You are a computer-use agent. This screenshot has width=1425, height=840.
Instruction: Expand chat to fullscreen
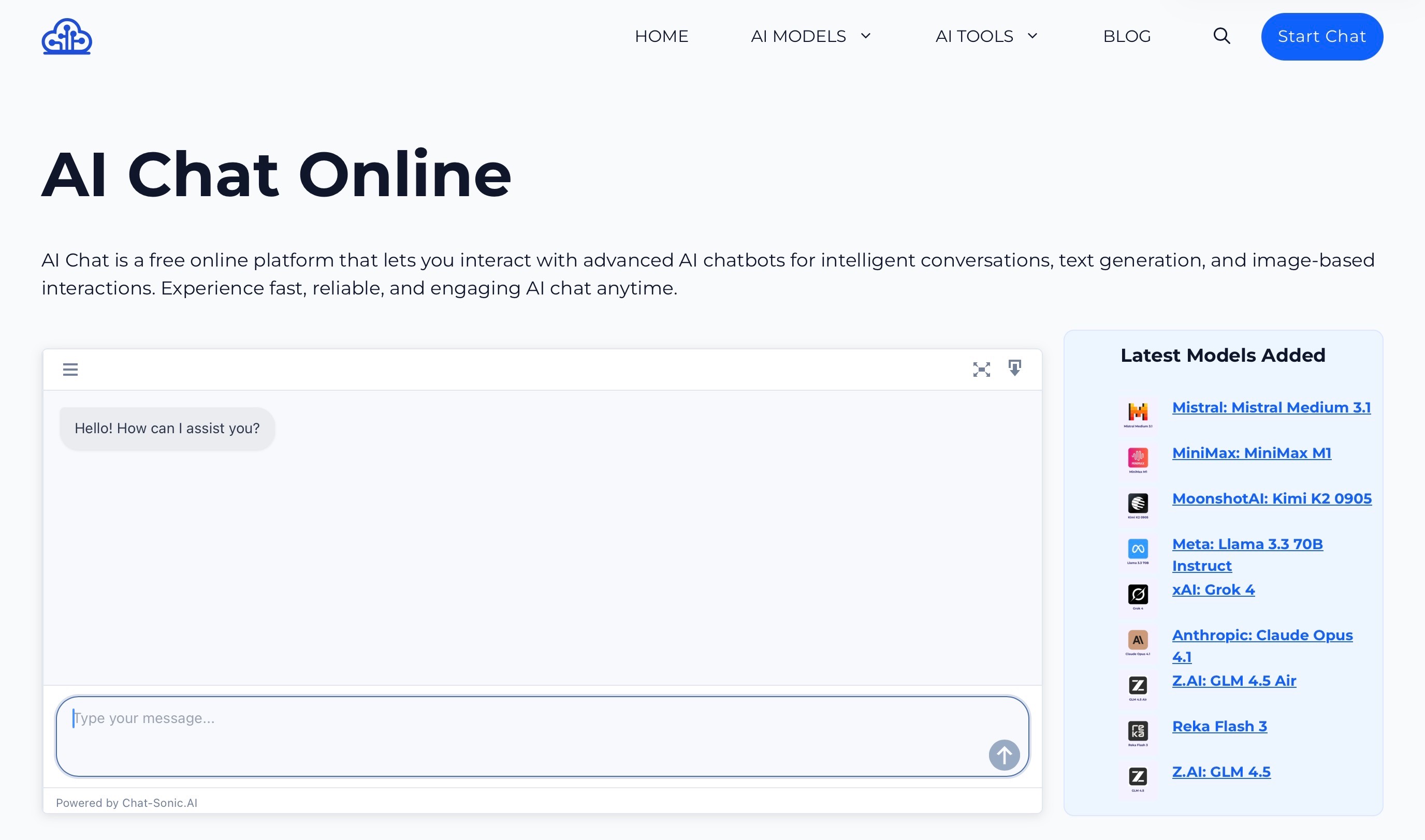981,370
